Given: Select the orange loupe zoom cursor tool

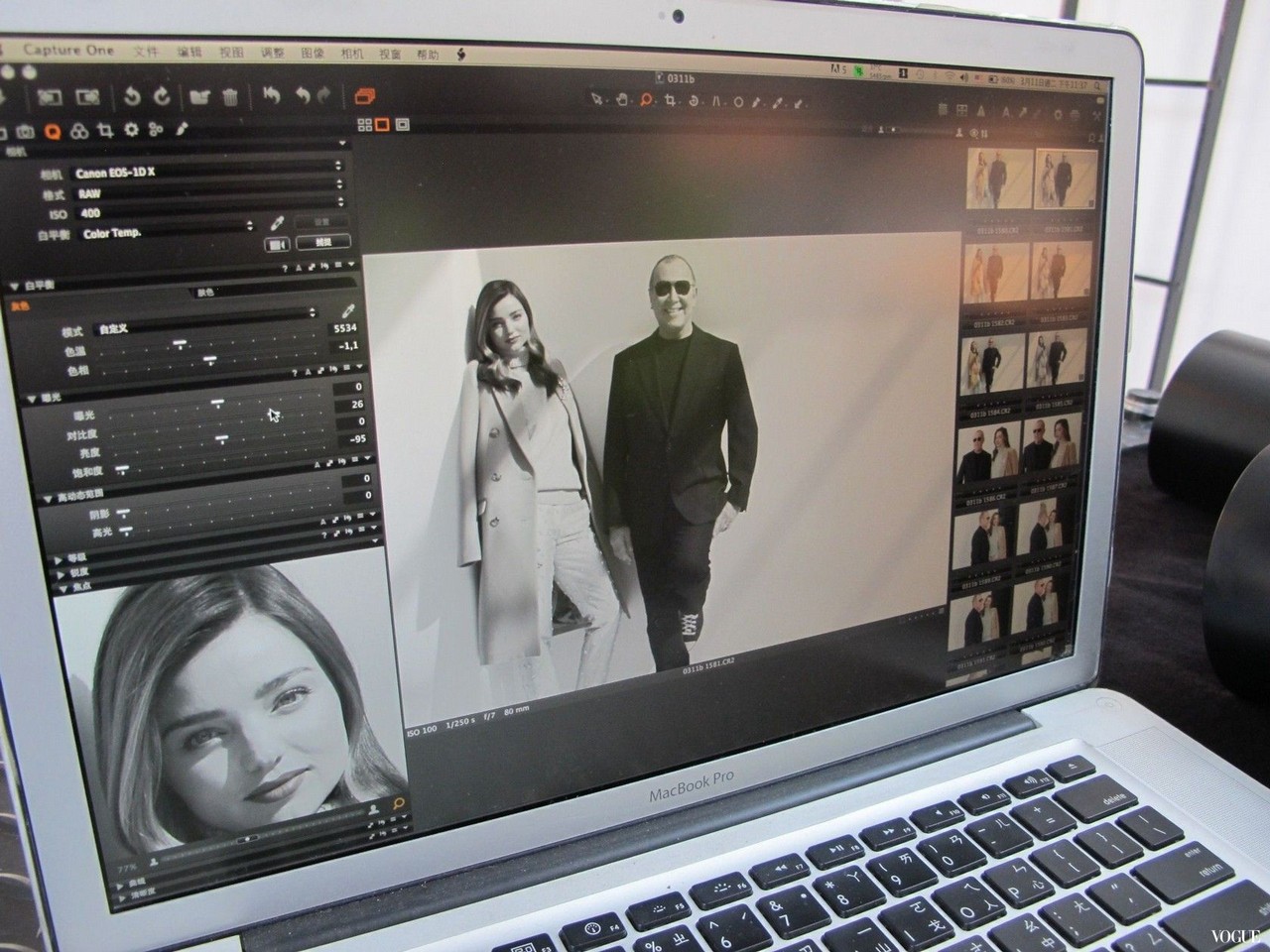Looking at the screenshot, I should click(x=646, y=98).
